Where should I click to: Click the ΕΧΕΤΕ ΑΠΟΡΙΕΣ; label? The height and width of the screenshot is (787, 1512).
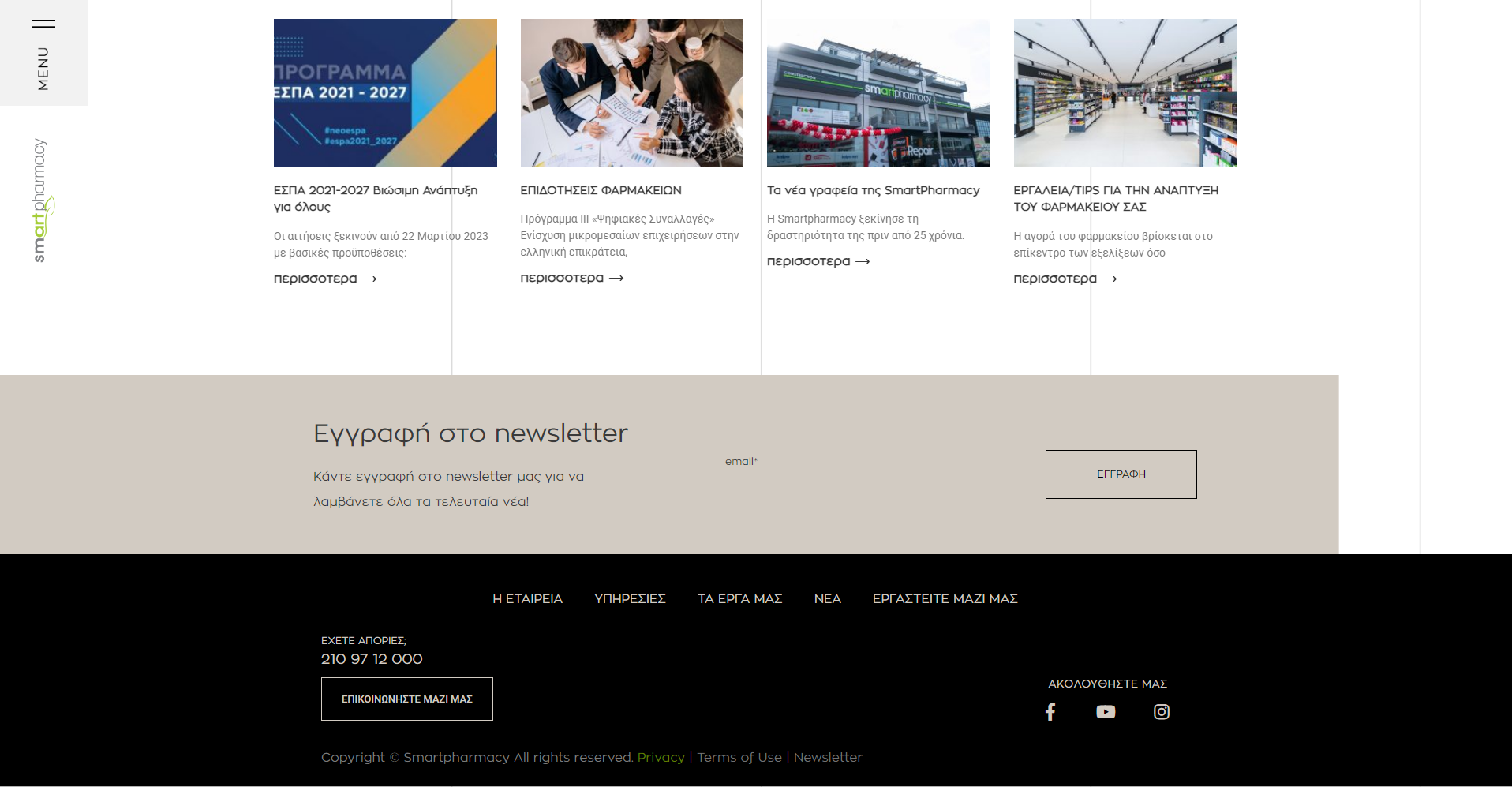363,640
